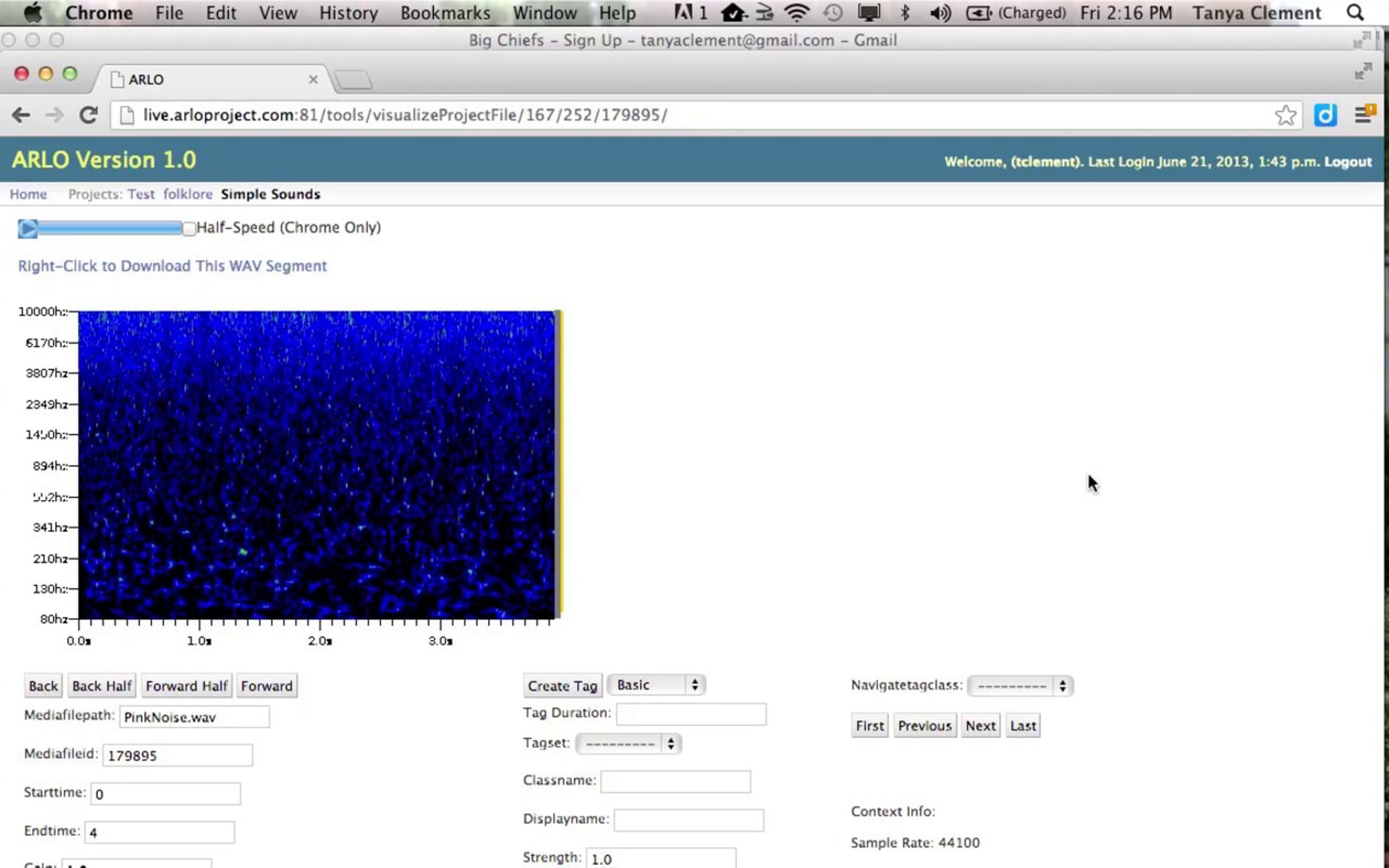Open the Navigatetagclass dropdown
The height and width of the screenshot is (868, 1389).
pos(1020,686)
